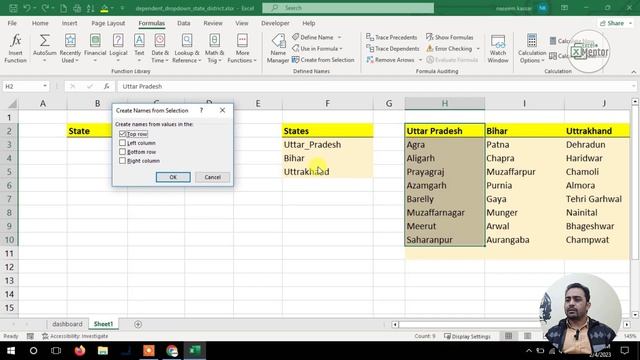Open dialog help question mark

coord(201,110)
